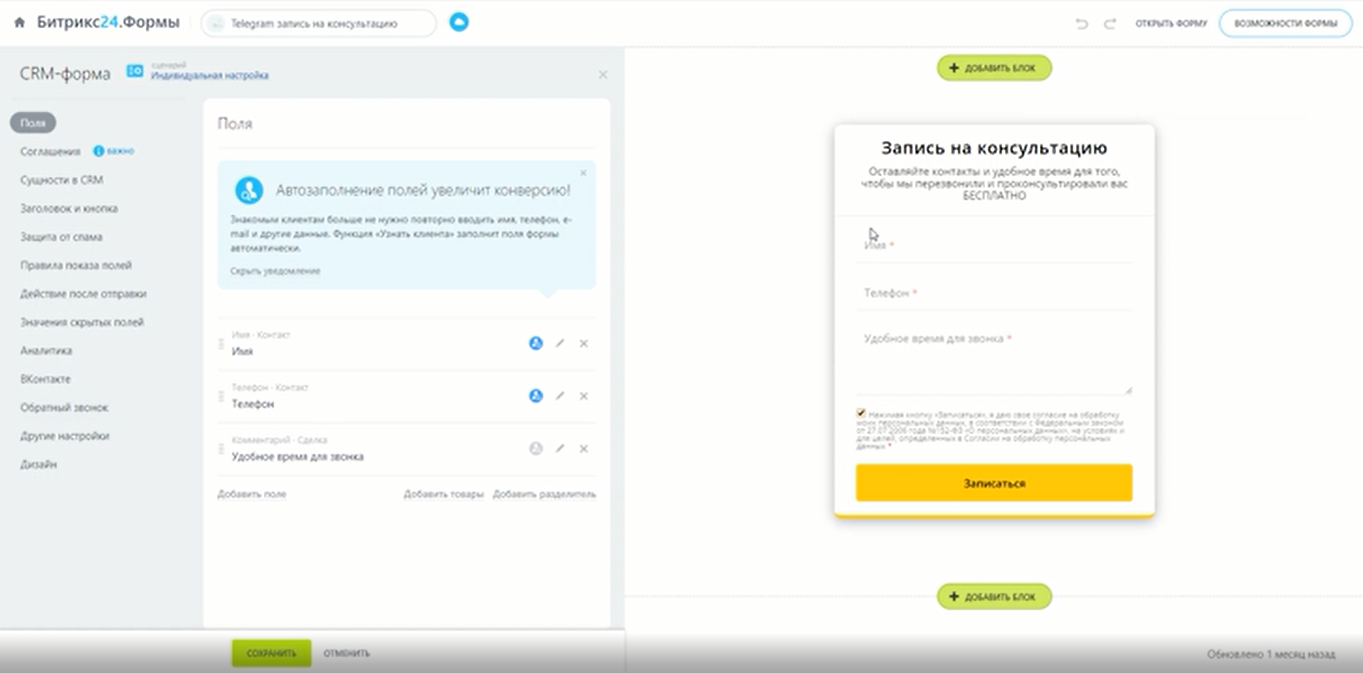Toggle autofill icon for Удобное время для звонка
This screenshot has width=1363, height=673.
[536, 448]
